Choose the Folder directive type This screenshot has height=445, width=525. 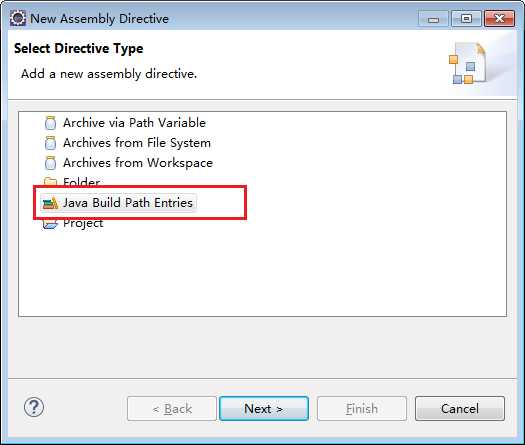click(81, 182)
